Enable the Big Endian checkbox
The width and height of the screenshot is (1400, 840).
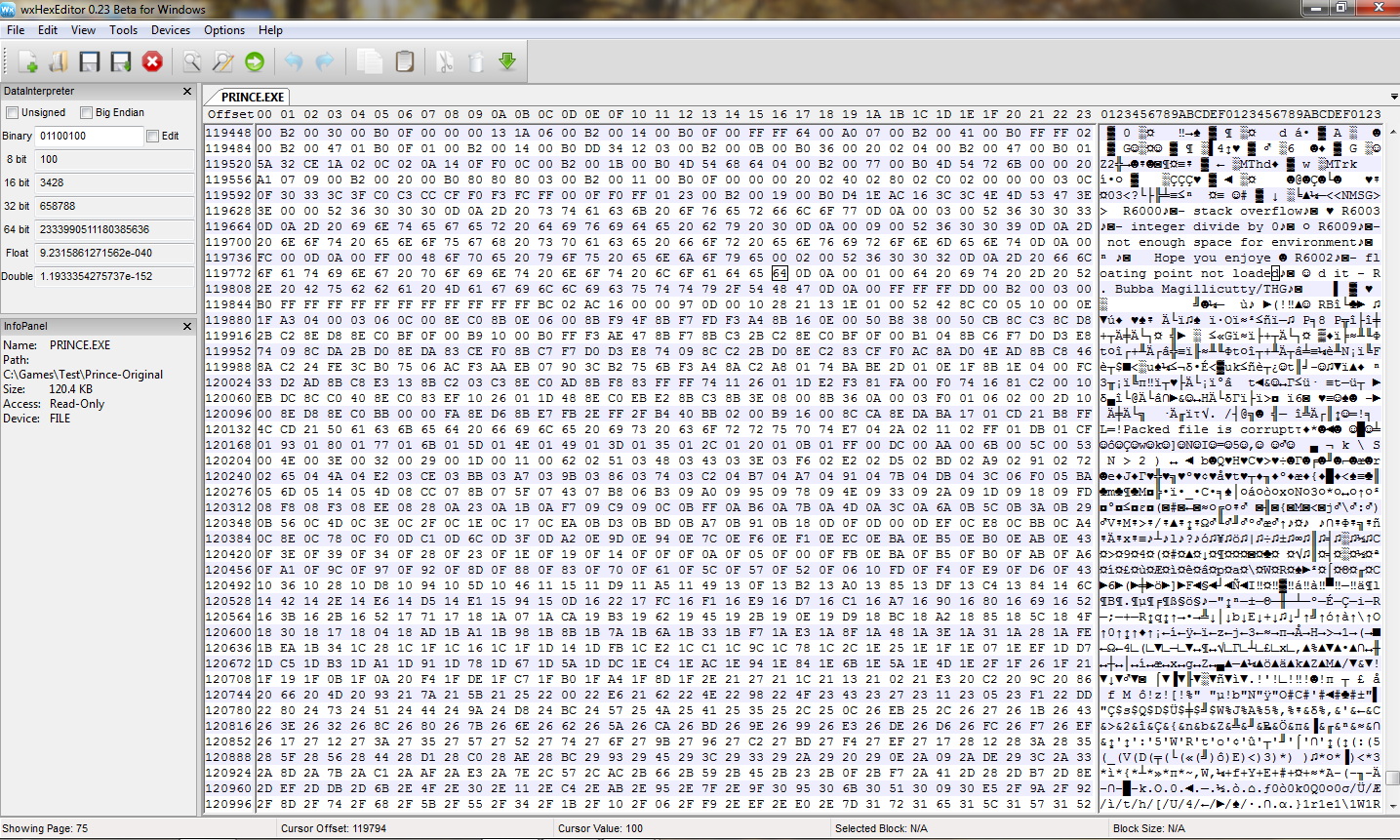coord(87,113)
